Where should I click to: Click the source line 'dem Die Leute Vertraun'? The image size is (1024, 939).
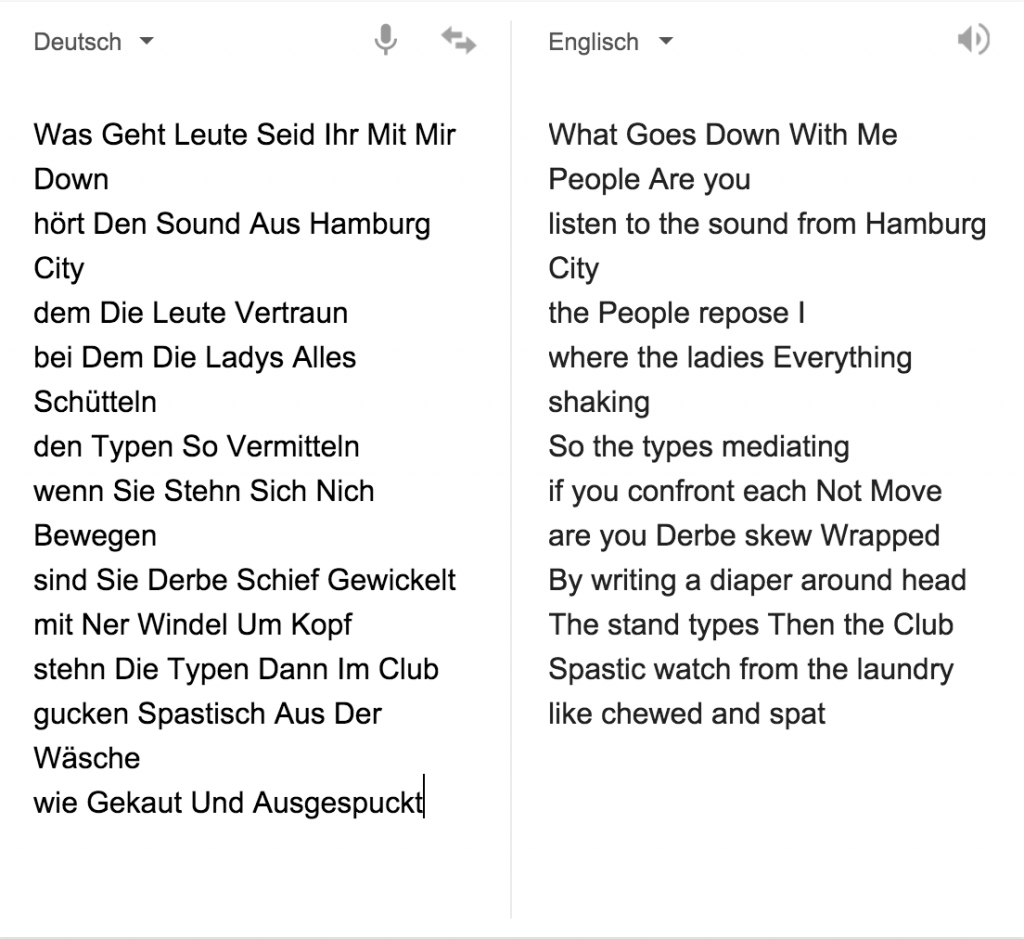coord(191,313)
